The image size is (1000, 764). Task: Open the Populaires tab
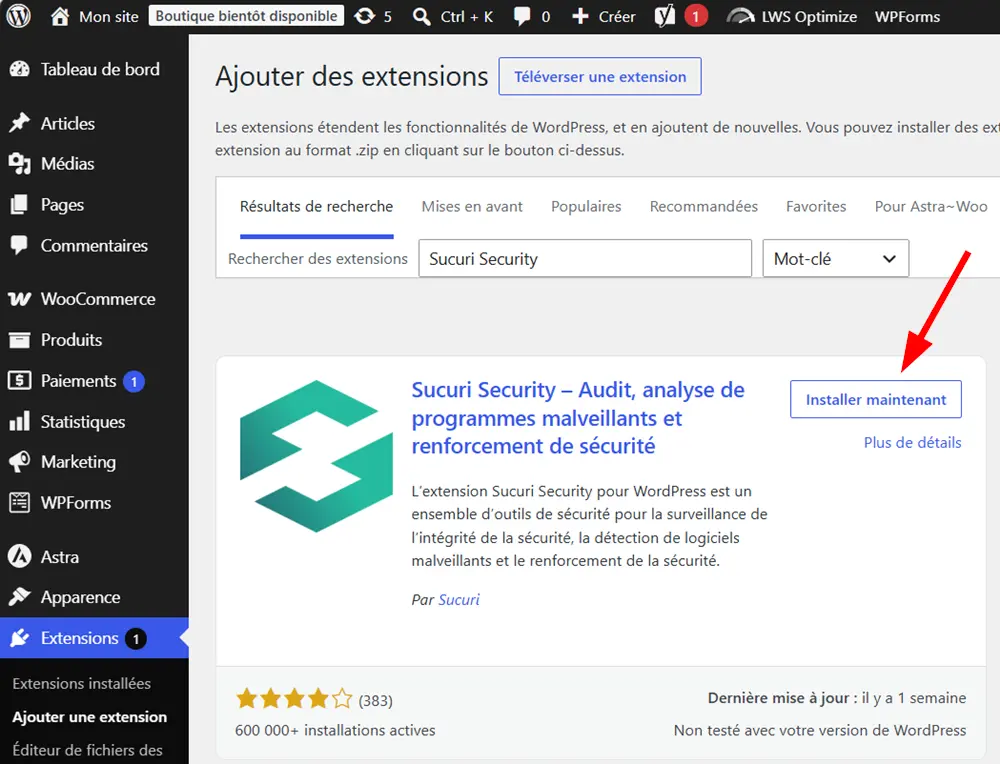pos(586,207)
